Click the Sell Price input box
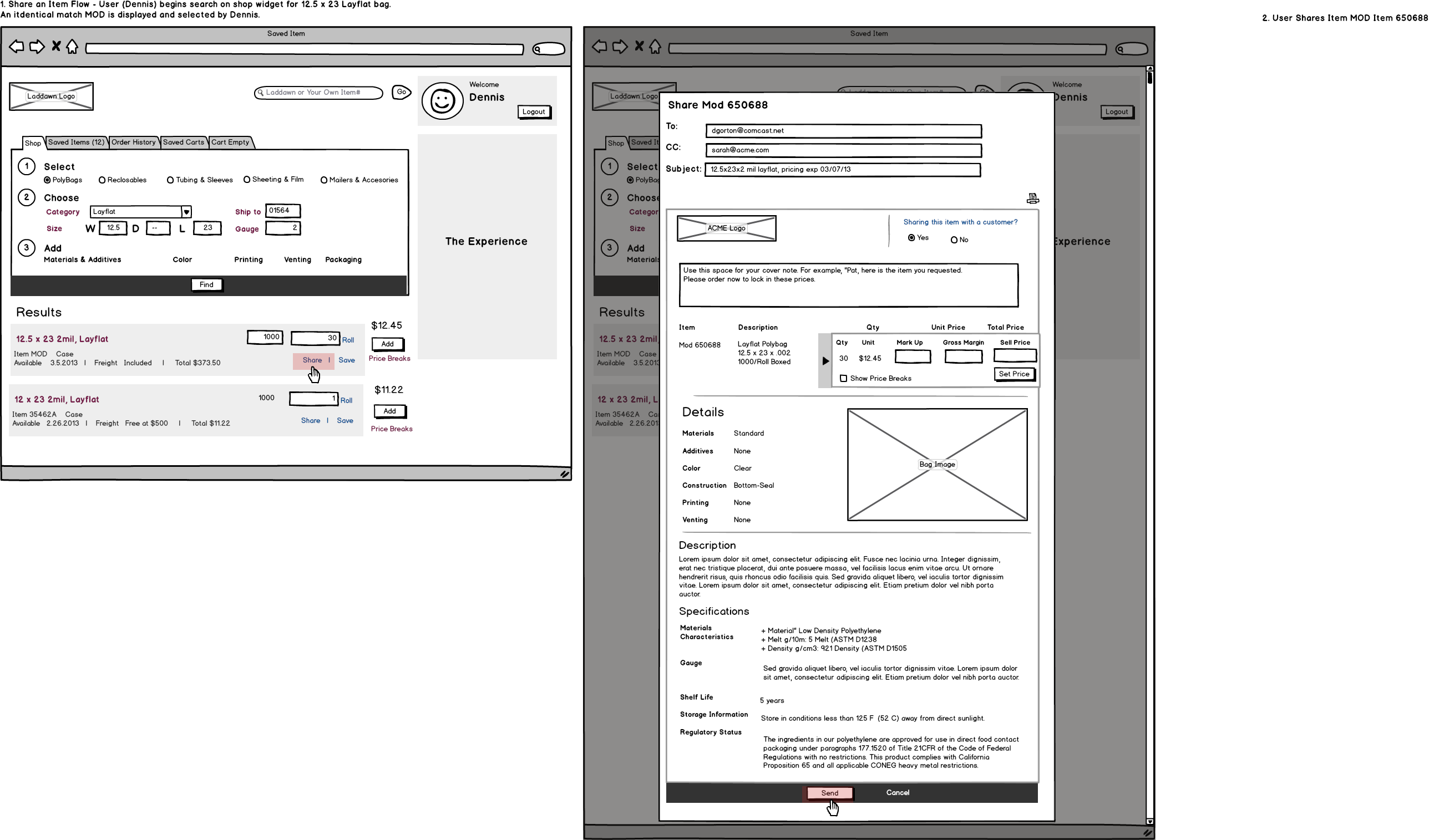Image resolution: width=1429 pixels, height=840 pixels. coord(1015,355)
